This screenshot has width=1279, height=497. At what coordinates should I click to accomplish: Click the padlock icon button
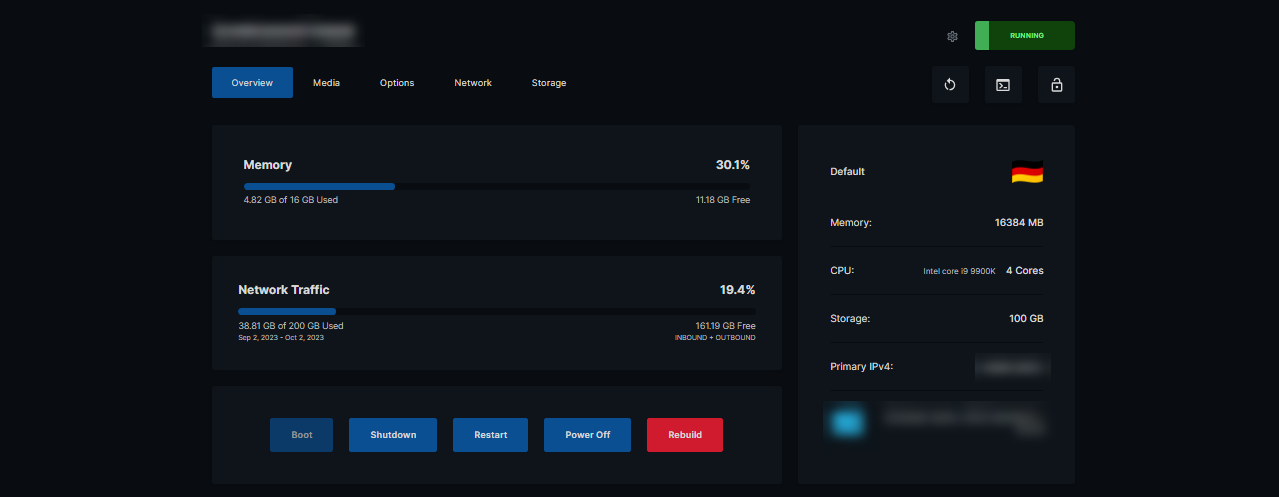click(1056, 85)
